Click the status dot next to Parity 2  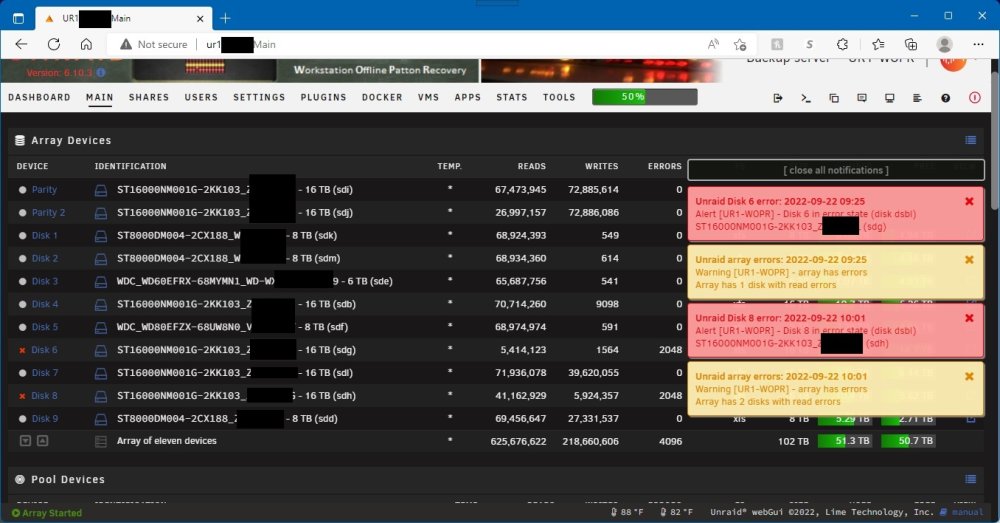pyautogui.click(x=22, y=213)
